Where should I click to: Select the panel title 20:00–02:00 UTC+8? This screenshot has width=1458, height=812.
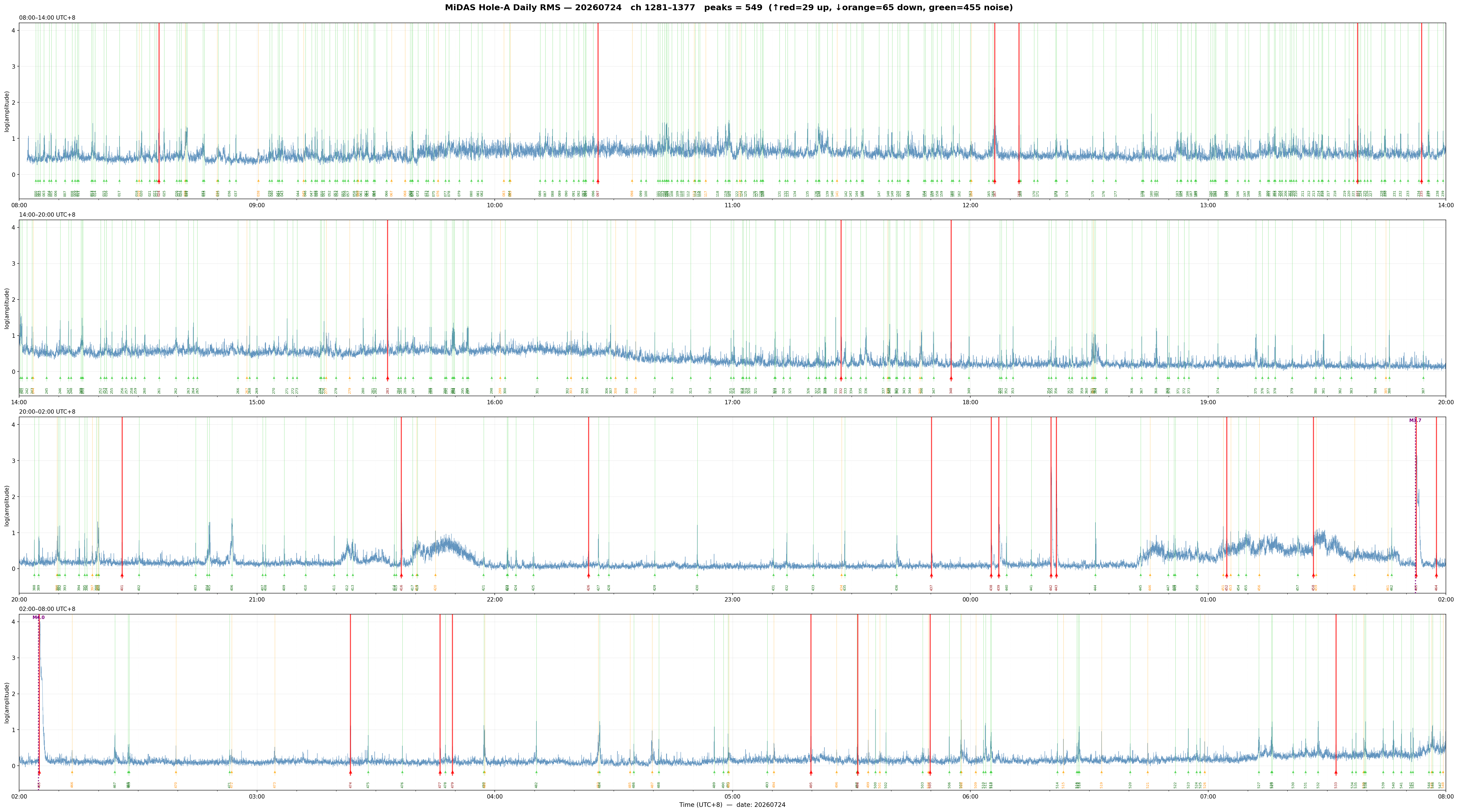[47, 412]
